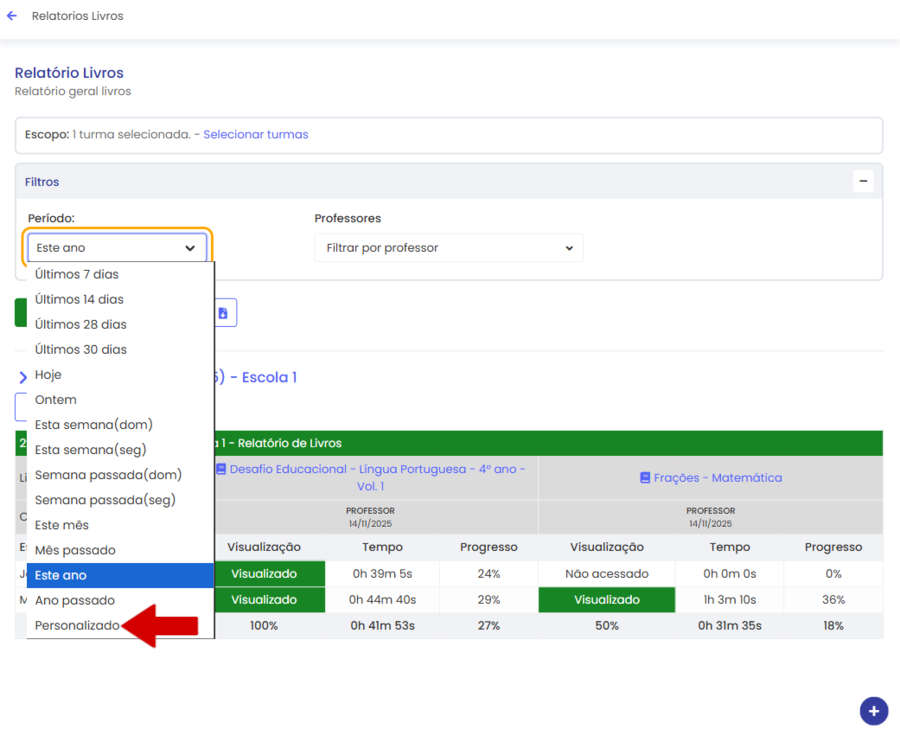Select Personalizado from the period list
The image size is (900, 736).
click(77, 625)
